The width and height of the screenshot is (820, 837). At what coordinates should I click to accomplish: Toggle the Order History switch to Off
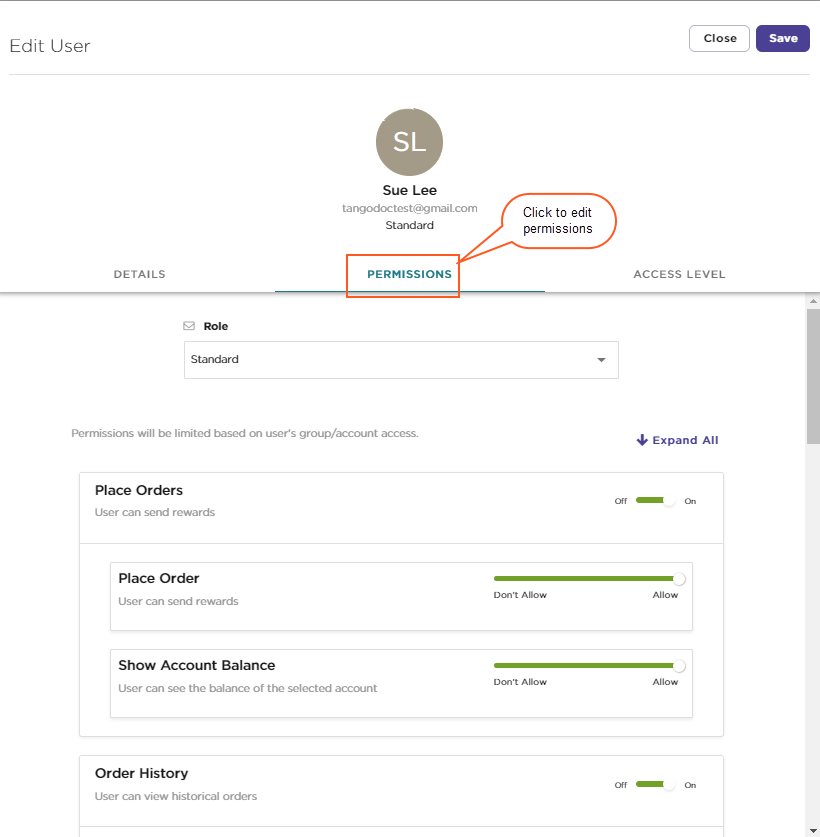pos(657,784)
